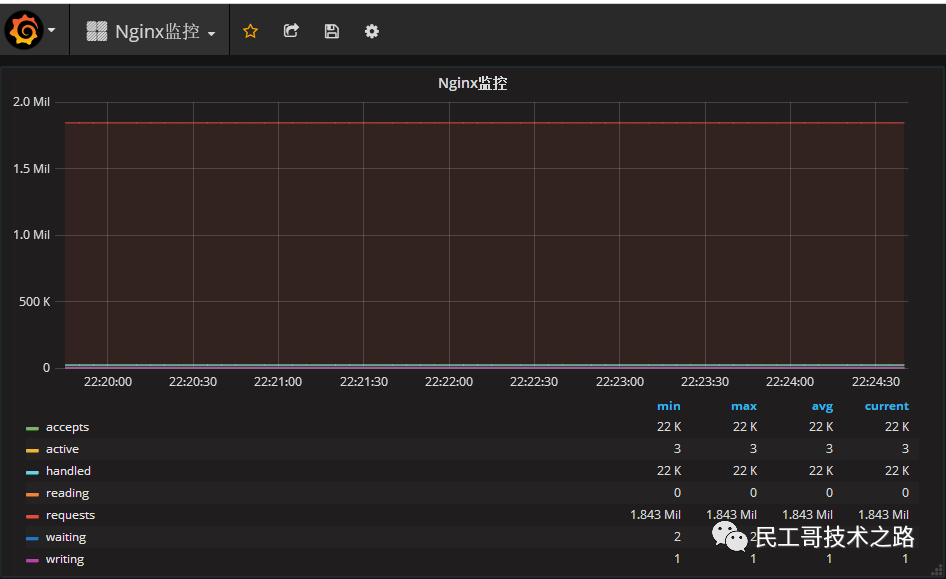The width and height of the screenshot is (946, 579).
Task: Click the 22:20:00 time axis label
Action: [107, 382]
